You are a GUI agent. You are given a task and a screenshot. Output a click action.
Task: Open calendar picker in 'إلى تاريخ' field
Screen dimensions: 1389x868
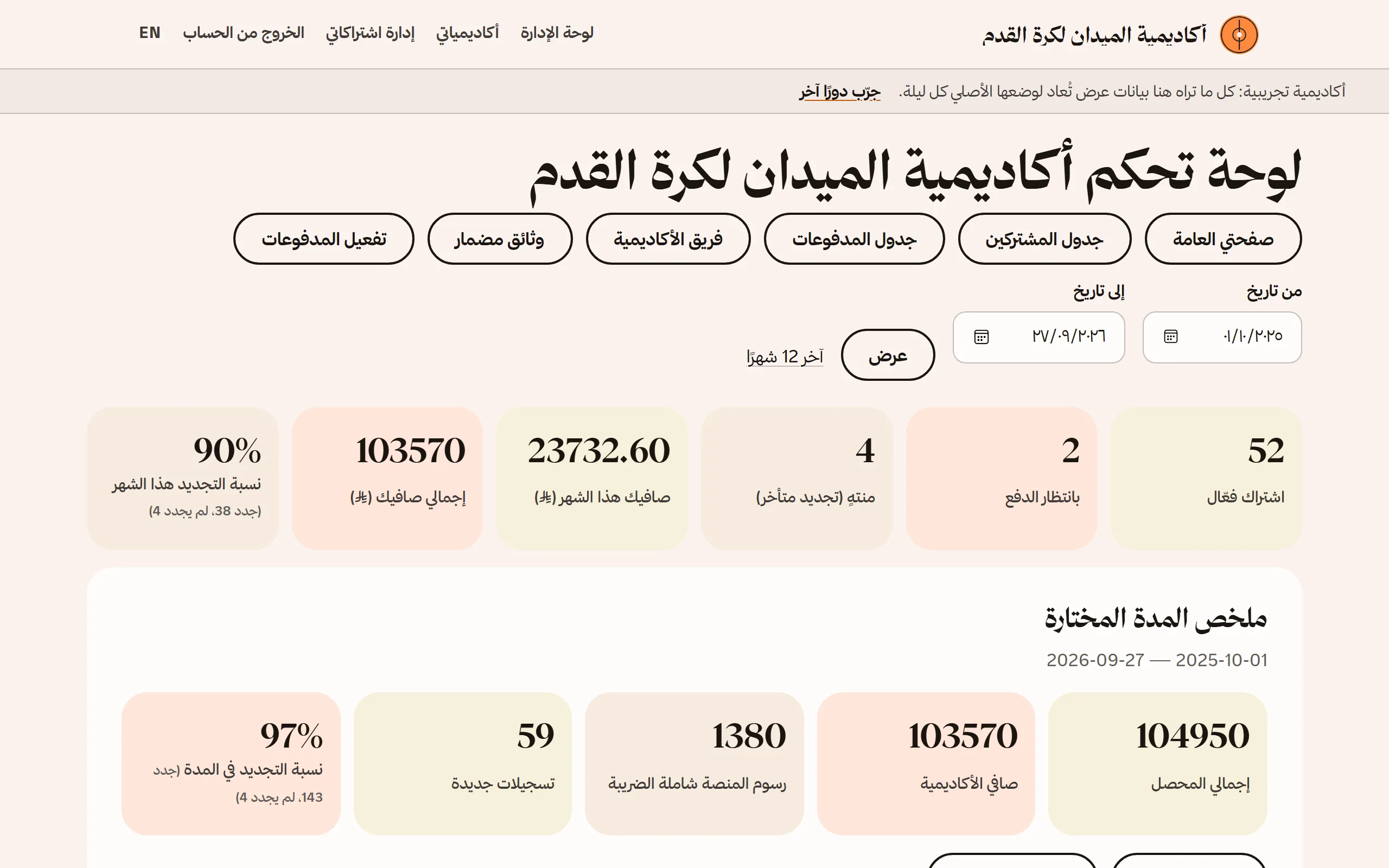click(x=981, y=336)
